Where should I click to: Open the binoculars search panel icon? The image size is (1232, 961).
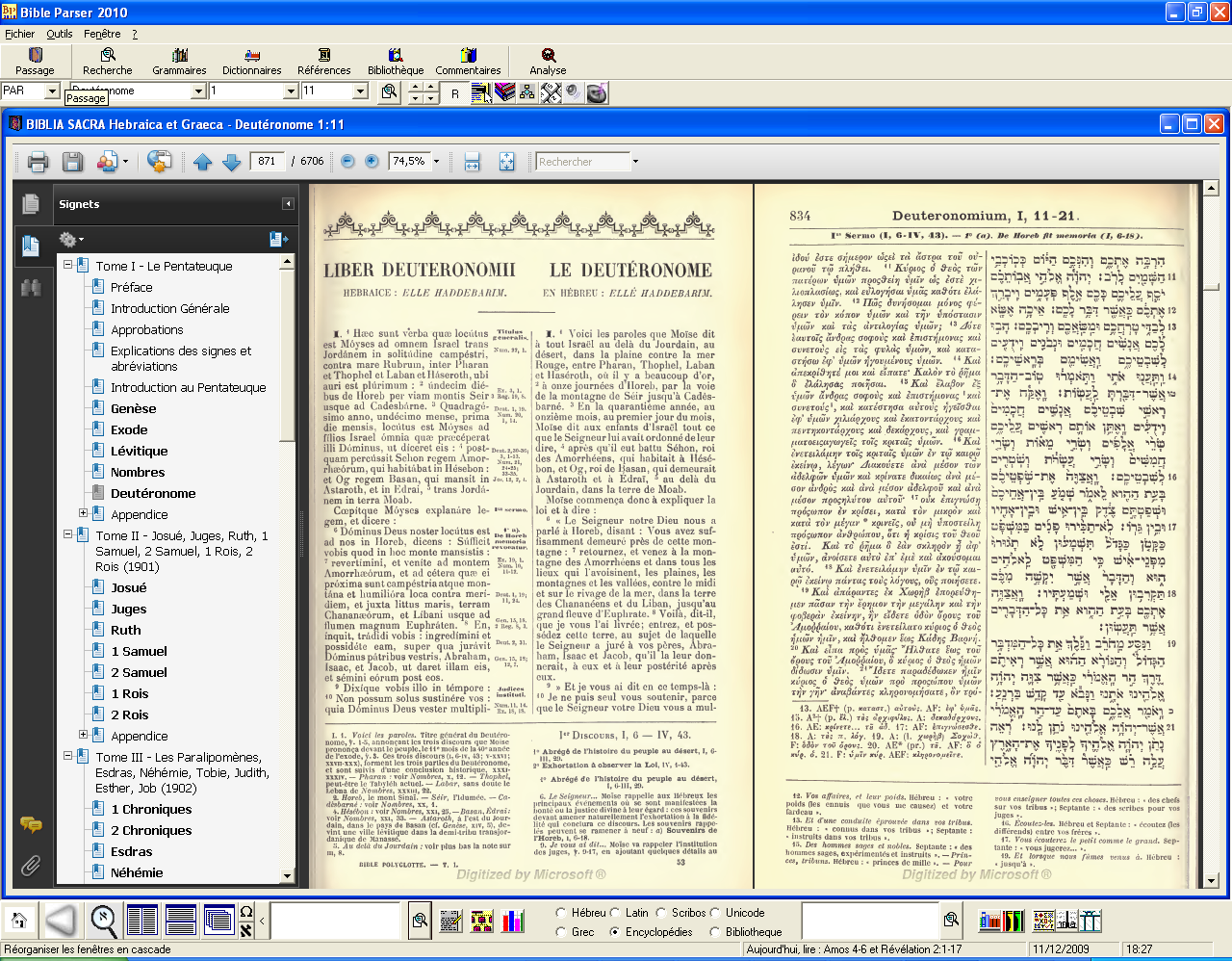[x=31, y=288]
